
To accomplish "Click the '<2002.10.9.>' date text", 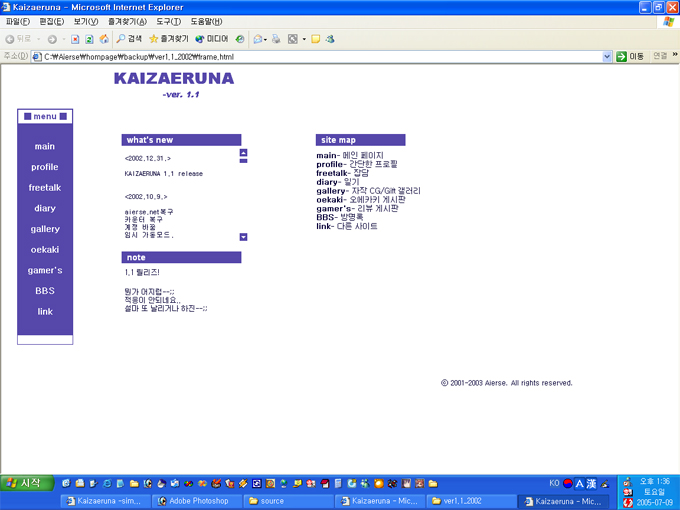I will tap(146, 197).
